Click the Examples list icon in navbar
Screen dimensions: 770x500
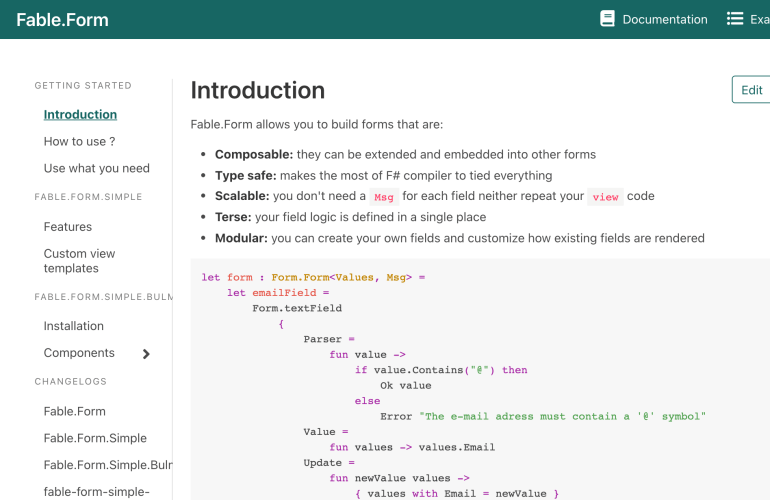tap(735, 19)
